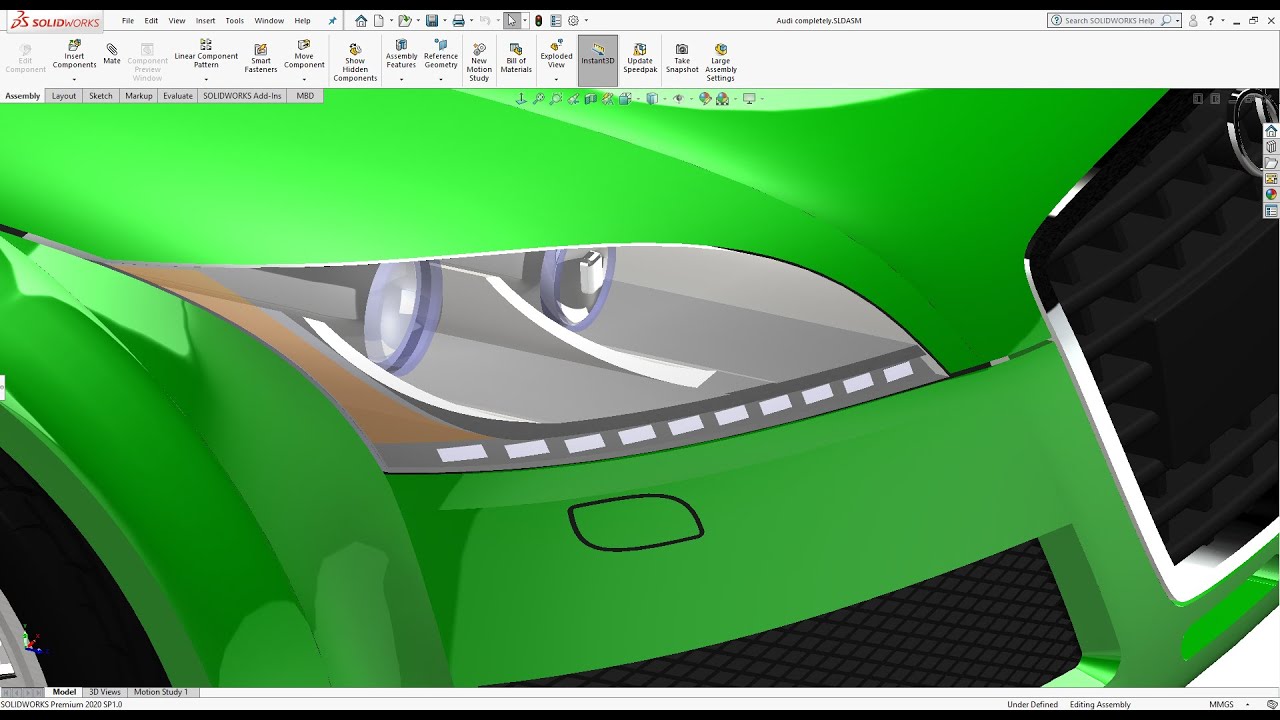Open SOLIDWORKS Resources in the task pane
This screenshot has height=720, width=1280.
1271,131
